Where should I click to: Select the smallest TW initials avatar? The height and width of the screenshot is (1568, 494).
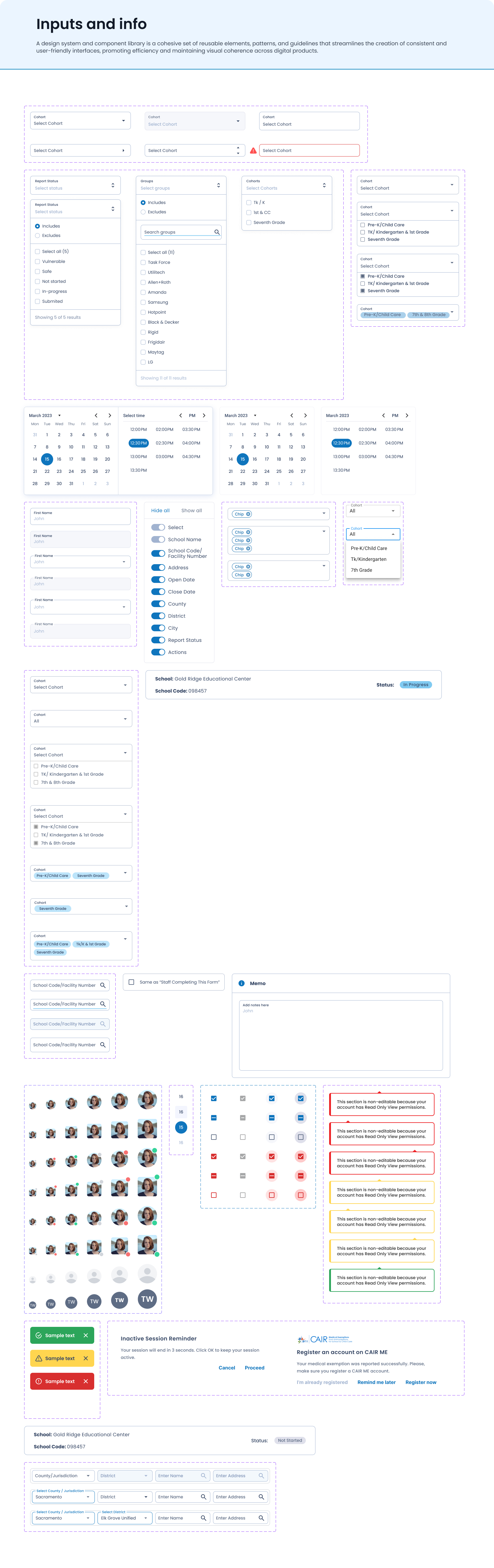(x=33, y=1305)
